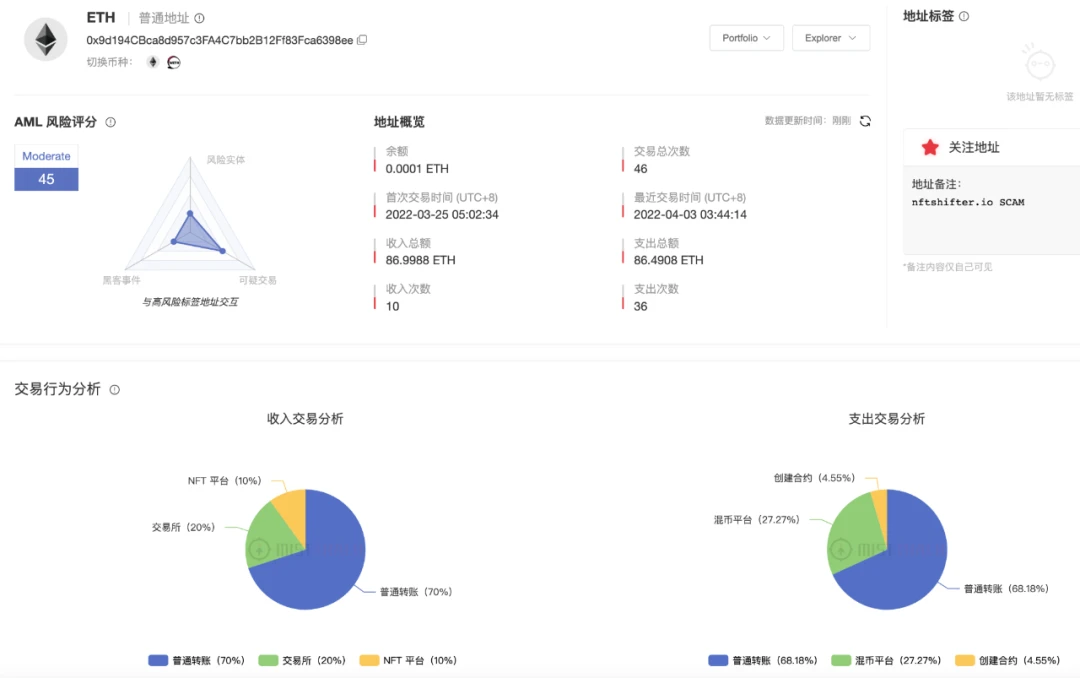Click outgoing count value 36
This screenshot has height=678, width=1080.
[x=641, y=306]
